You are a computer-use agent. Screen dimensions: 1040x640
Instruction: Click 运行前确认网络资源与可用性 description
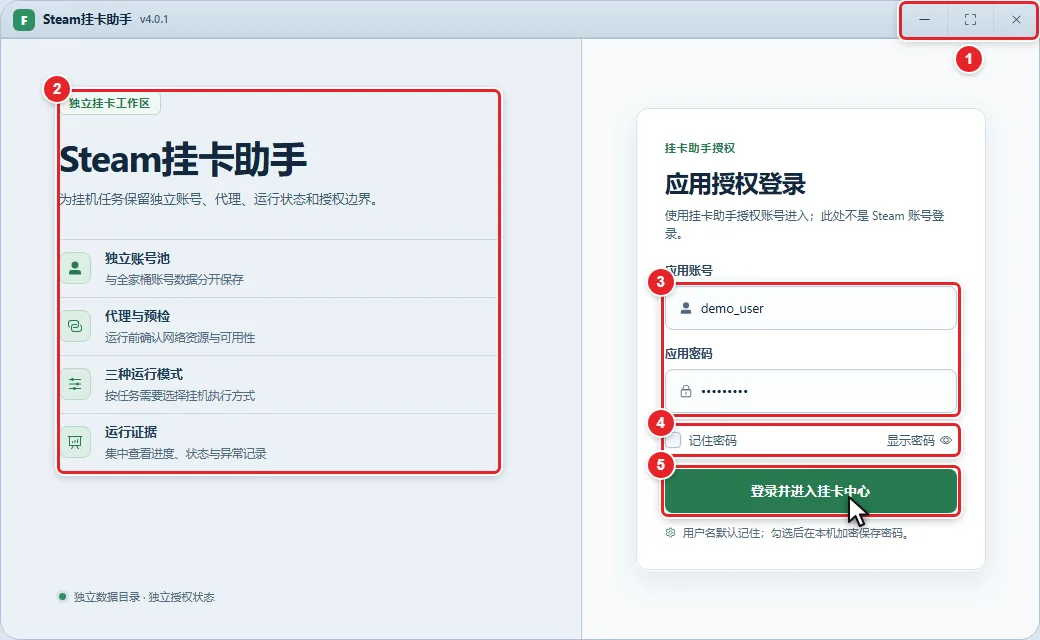[180, 338]
